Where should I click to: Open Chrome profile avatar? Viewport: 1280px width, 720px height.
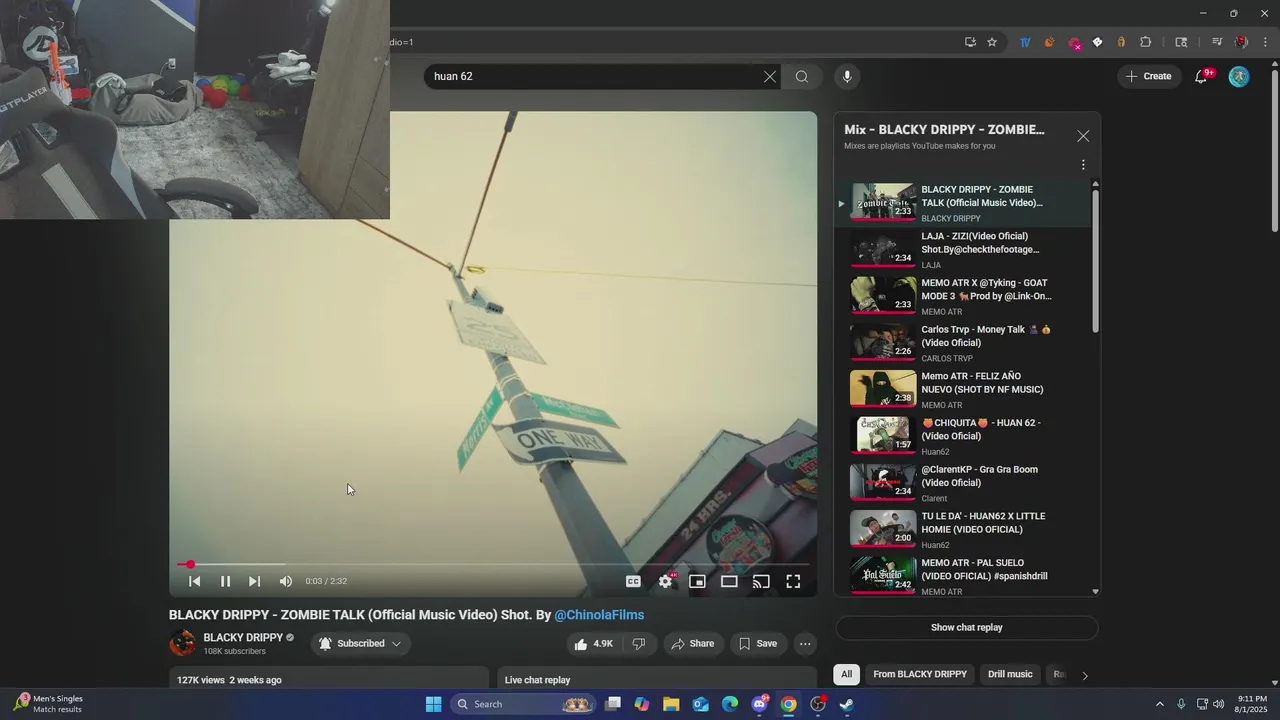[x=1241, y=42]
